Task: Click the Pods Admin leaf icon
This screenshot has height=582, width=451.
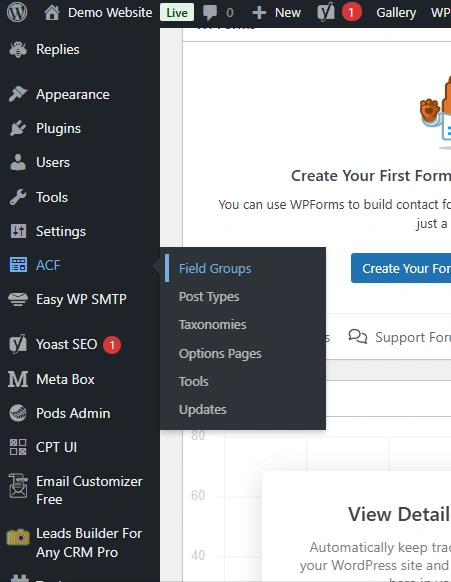Action: coord(18,413)
